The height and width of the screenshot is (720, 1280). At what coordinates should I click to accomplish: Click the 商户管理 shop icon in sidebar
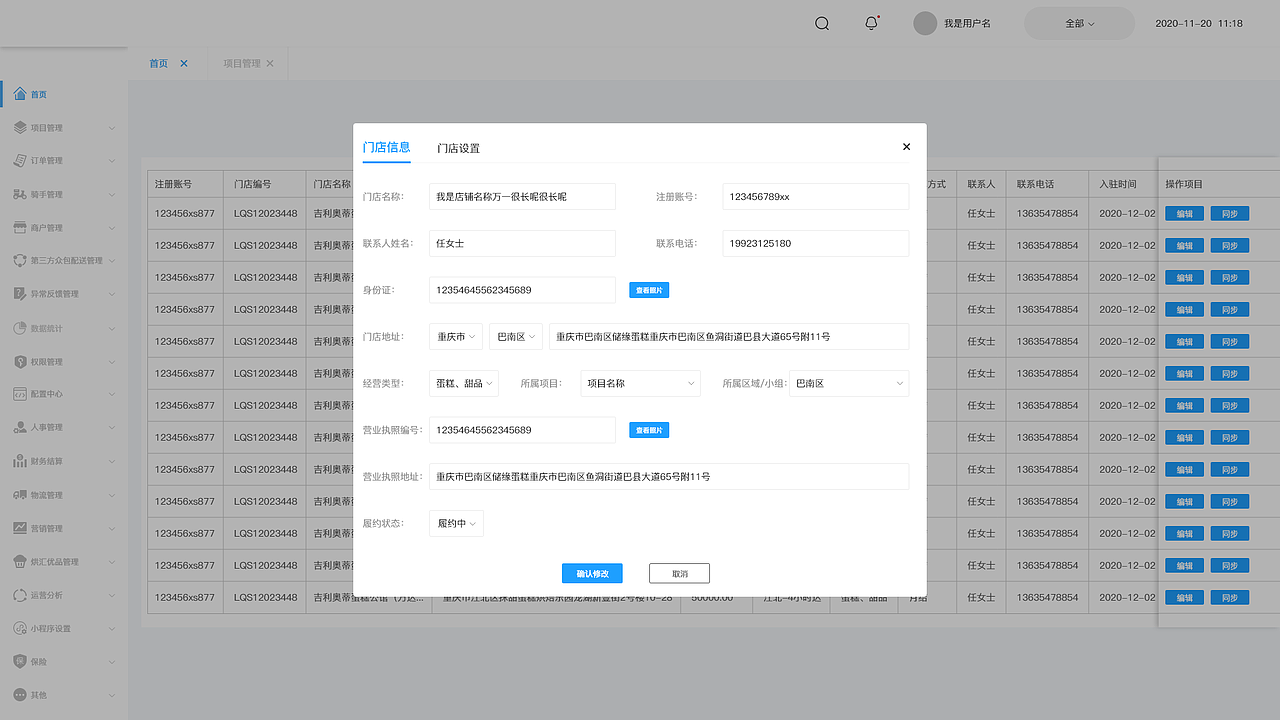click(x=20, y=228)
